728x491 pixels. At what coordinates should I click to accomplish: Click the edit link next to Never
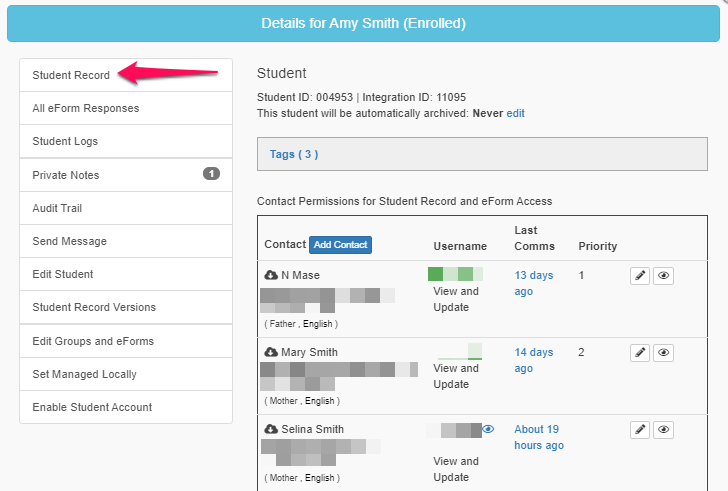pyautogui.click(x=515, y=114)
